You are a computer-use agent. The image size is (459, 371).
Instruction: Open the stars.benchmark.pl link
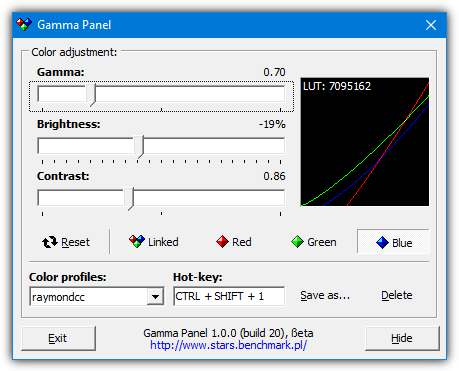coord(228,345)
